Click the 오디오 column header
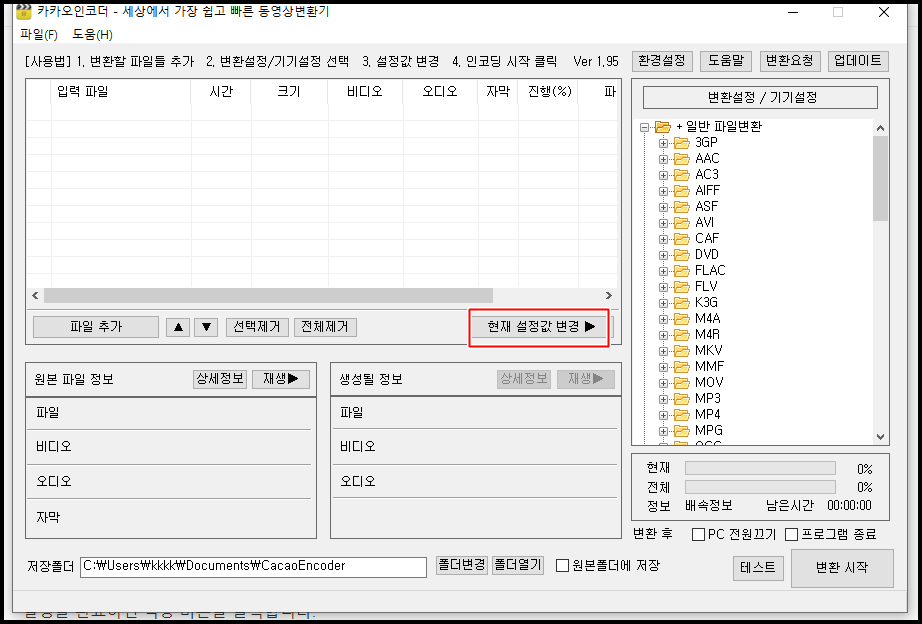Image resolution: width=922 pixels, height=624 pixels. click(x=440, y=92)
